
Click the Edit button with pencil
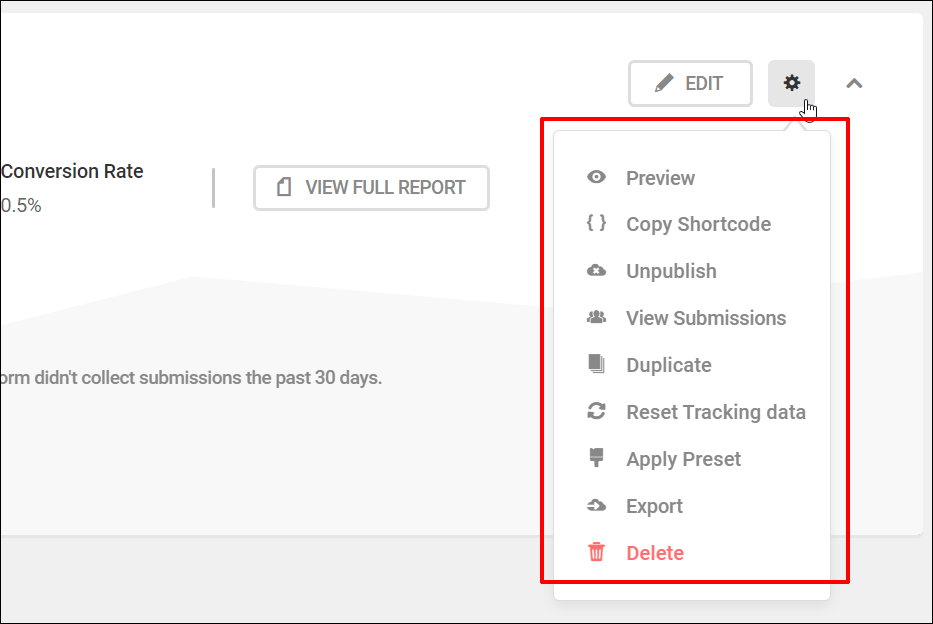click(690, 83)
